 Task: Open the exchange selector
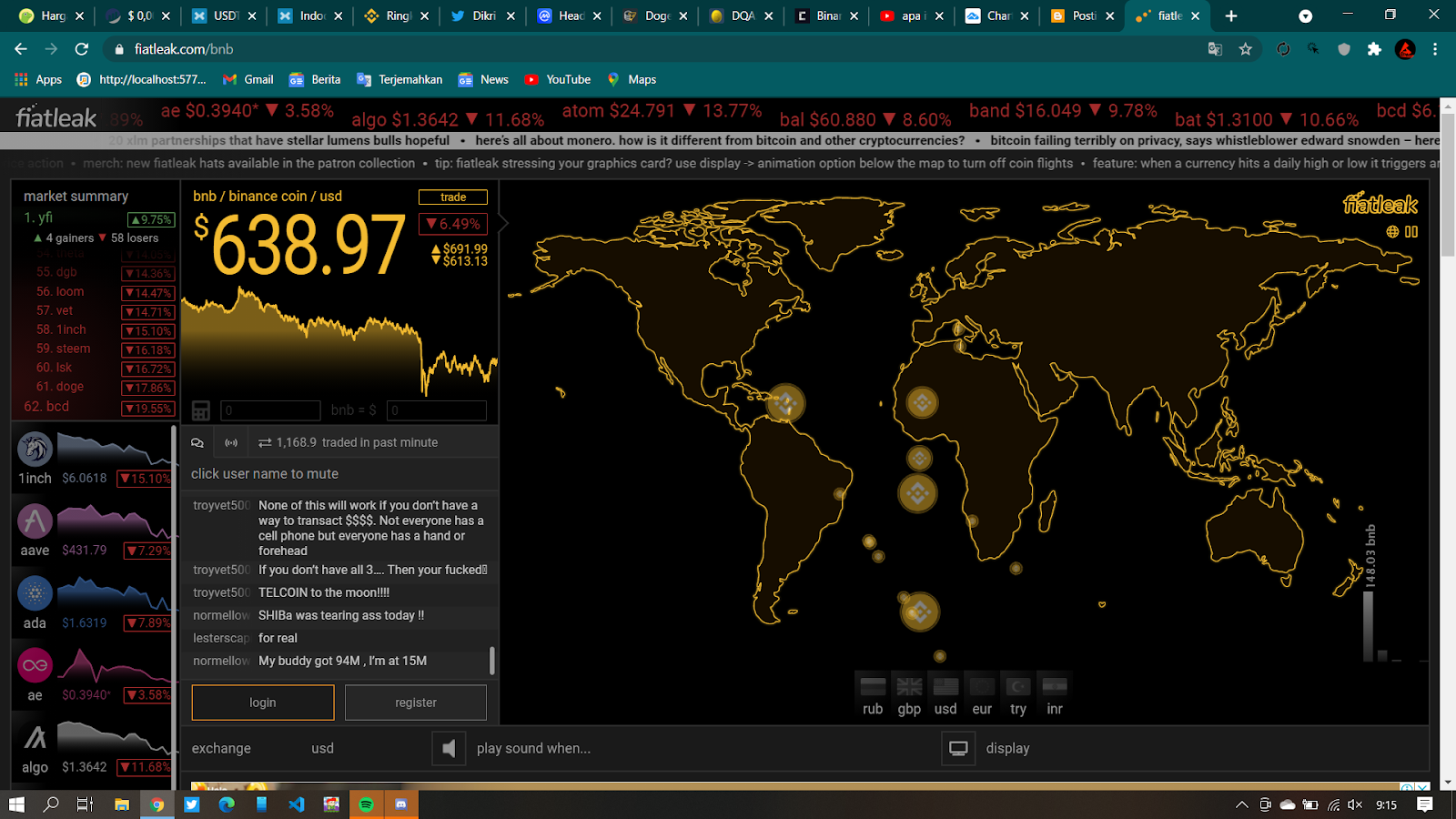click(221, 748)
